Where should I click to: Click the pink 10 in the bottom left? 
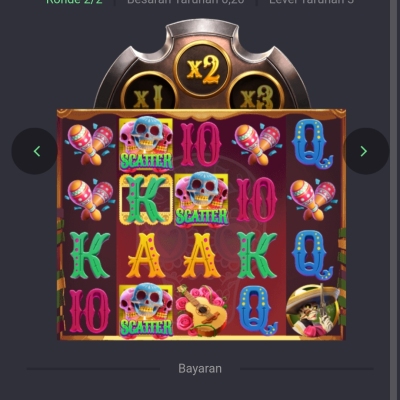90,311
